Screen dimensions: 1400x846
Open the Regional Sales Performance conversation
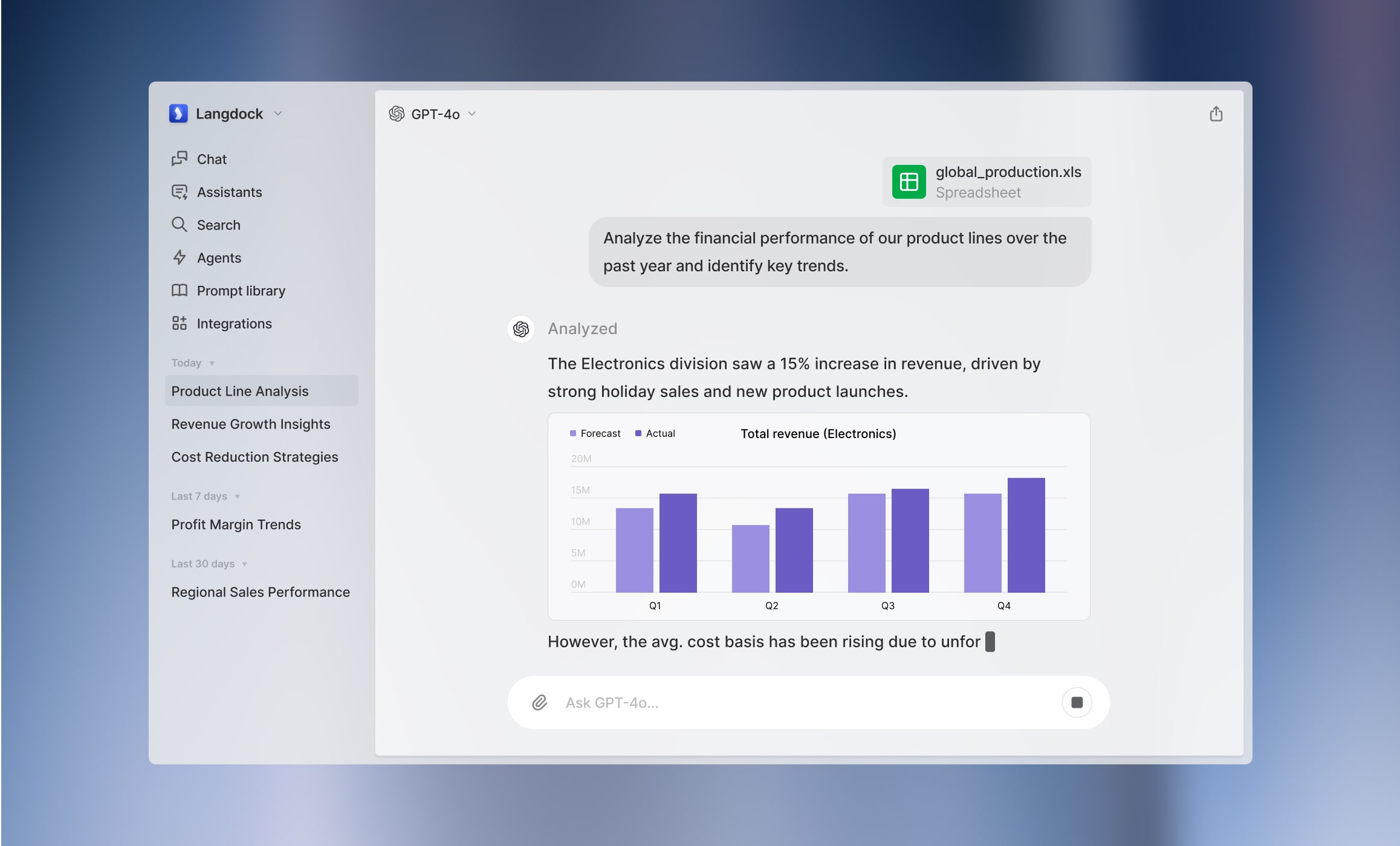click(x=260, y=592)
